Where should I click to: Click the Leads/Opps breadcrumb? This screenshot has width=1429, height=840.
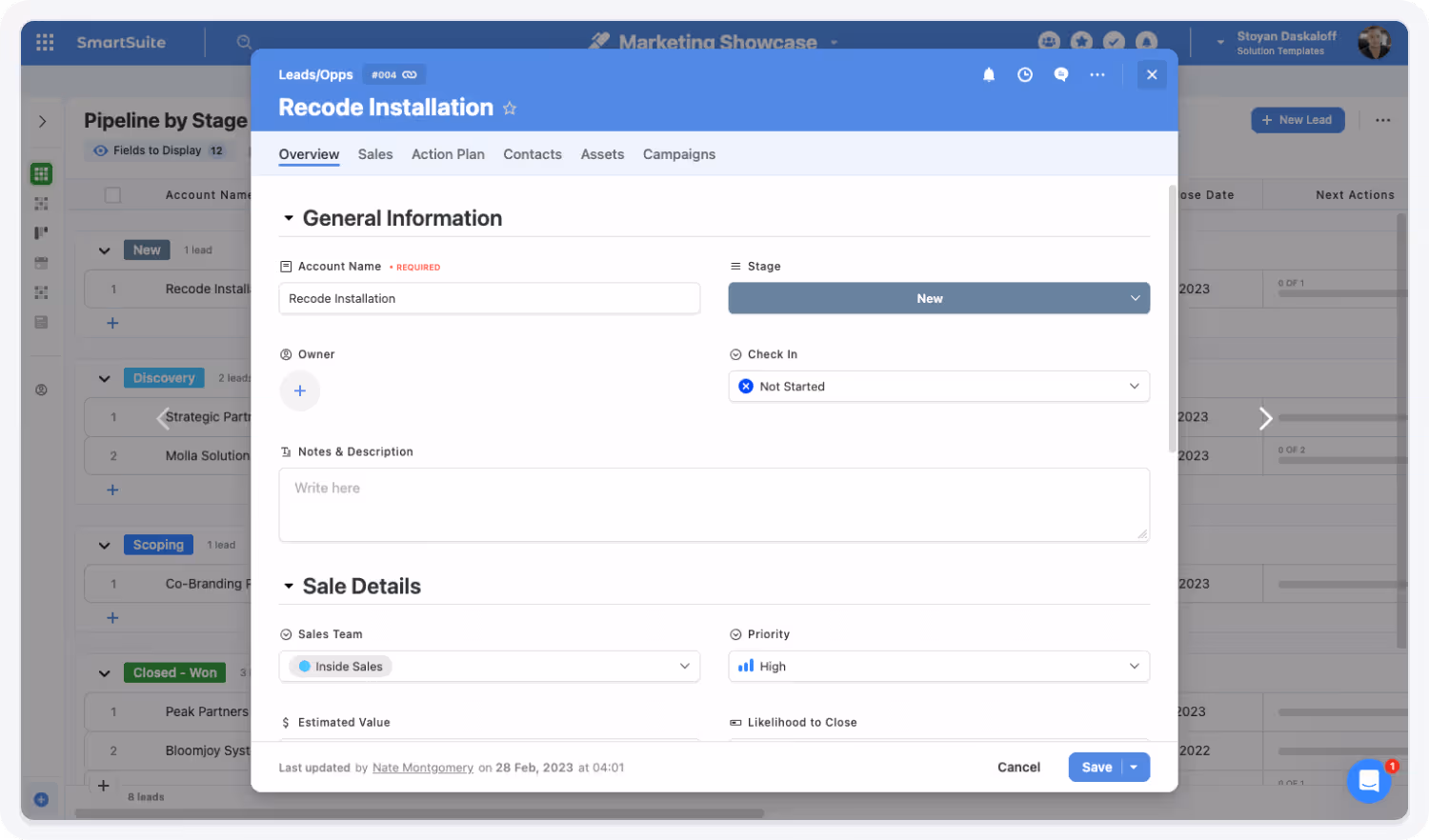[x=315, y=74]
